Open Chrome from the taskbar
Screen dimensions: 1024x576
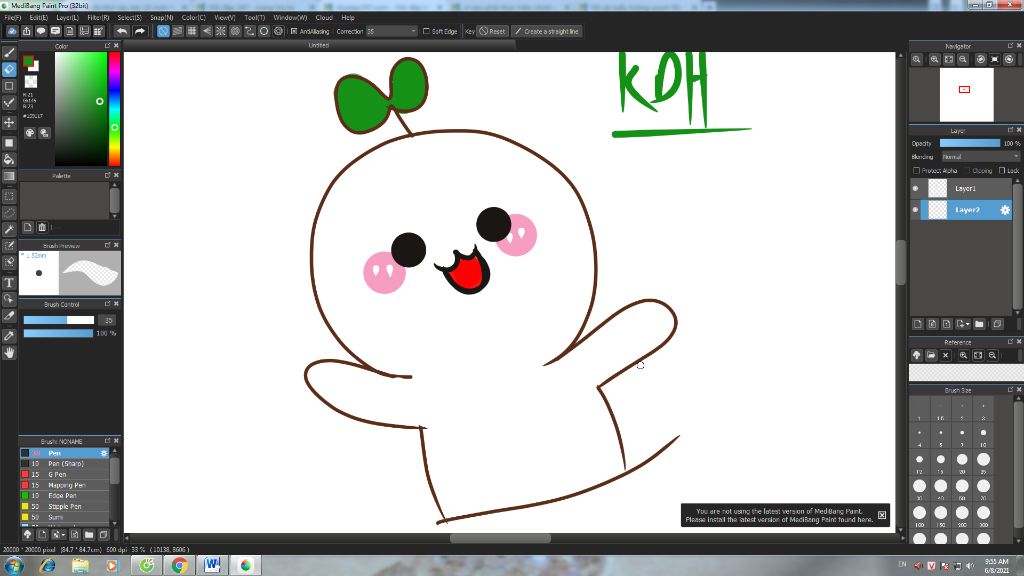tap(179, 566)
